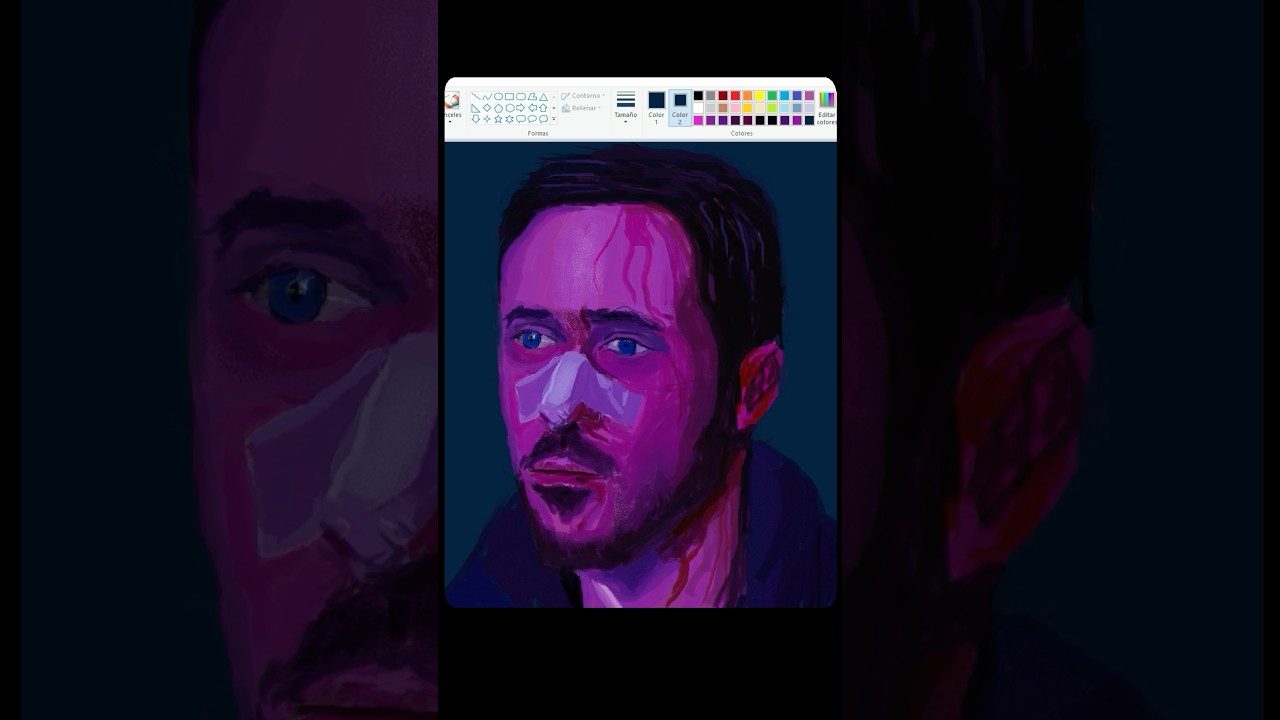Select the left arrow shape
Image resolution: width=1280 pixels, height=720 pixels.
click(x=532, y=108)
